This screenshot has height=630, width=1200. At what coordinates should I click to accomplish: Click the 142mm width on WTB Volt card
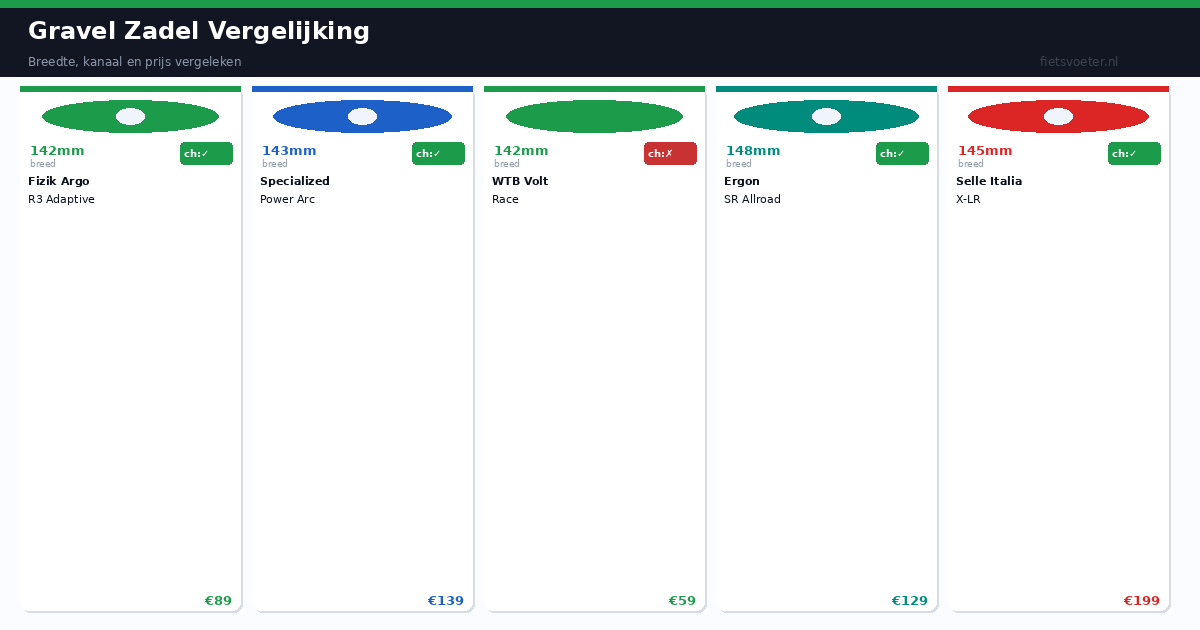521,151
